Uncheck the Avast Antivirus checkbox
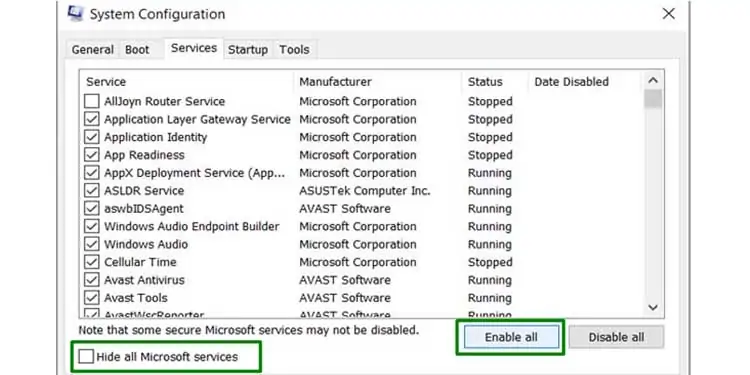This screenshot has width=750, height=375. pos(91,280)
